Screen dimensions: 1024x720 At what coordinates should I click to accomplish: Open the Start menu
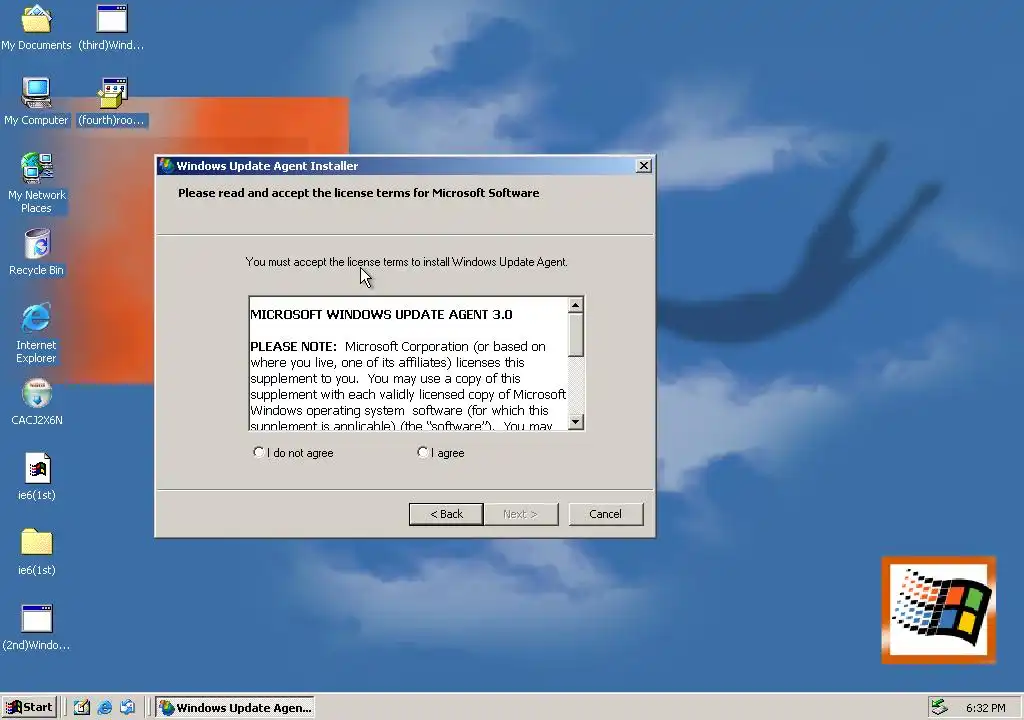pos(29,707)
